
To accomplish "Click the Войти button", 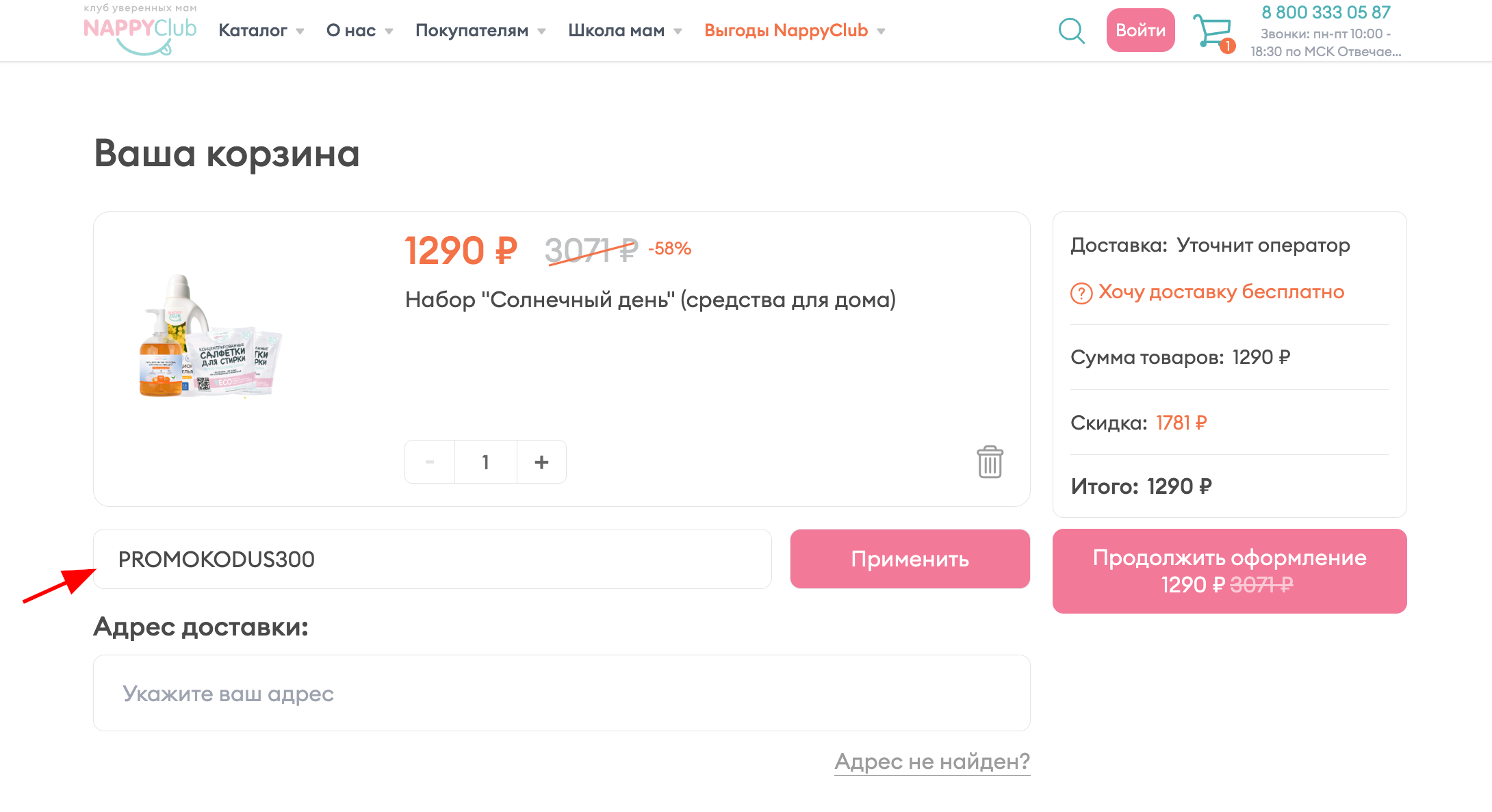I will pyautogui.click(x=1140, y=30).
